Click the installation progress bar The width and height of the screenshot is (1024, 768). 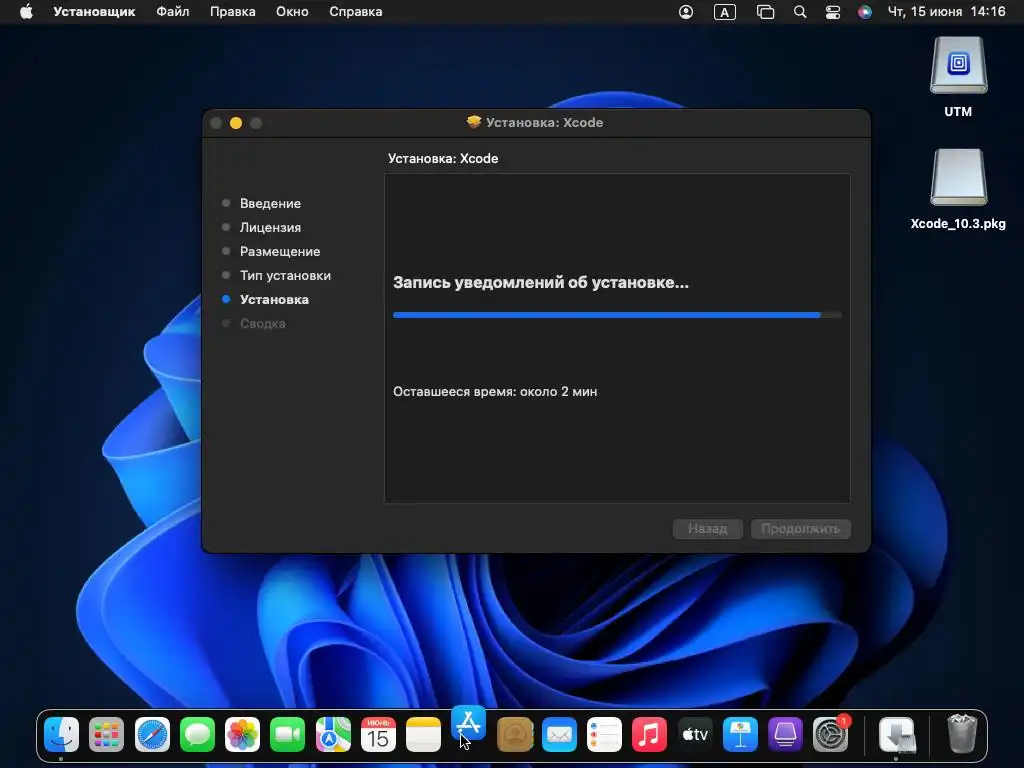tap(617, 315)
